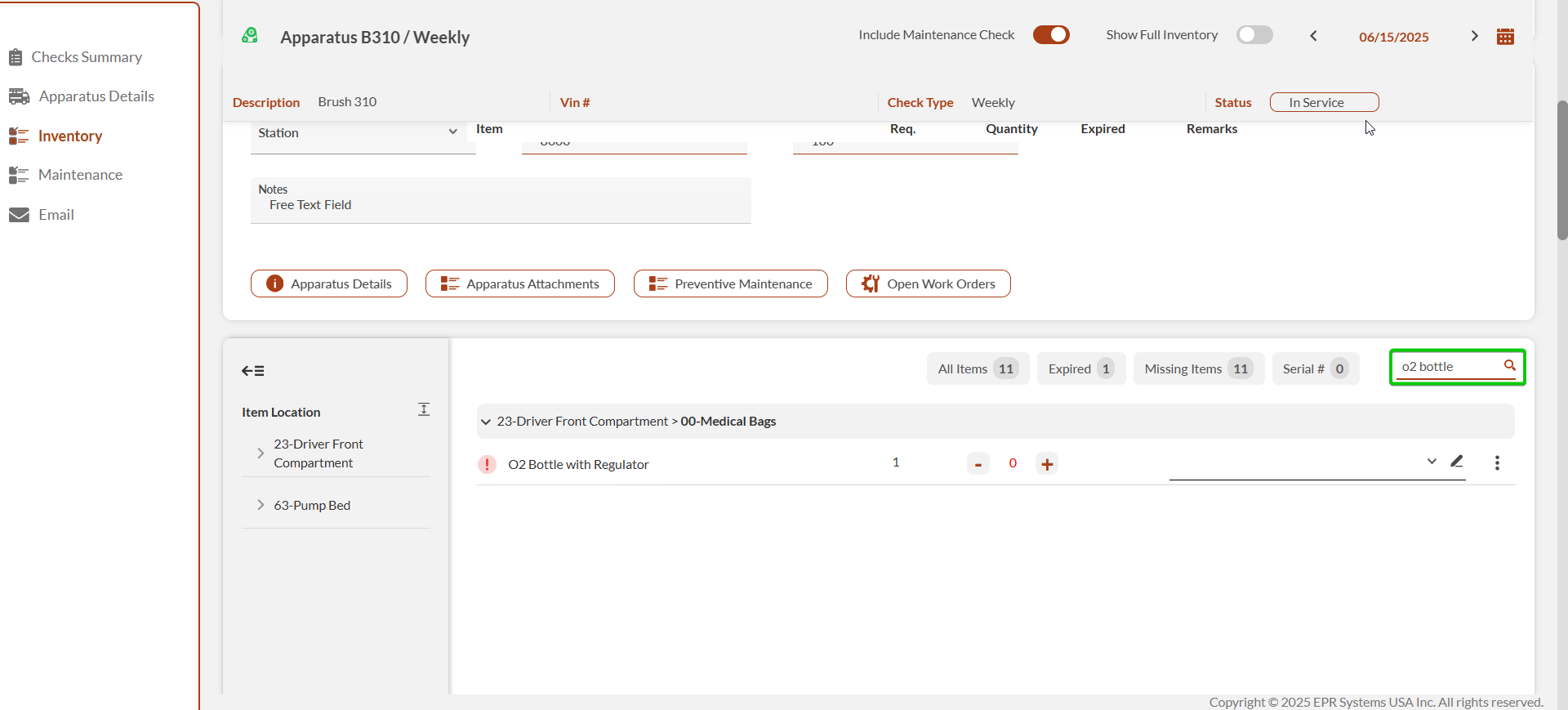Toggle off Include Maintenance Check
The height and width of the screenshot is (710, 1568).
pyautogui.click(x=1050, y=35)
